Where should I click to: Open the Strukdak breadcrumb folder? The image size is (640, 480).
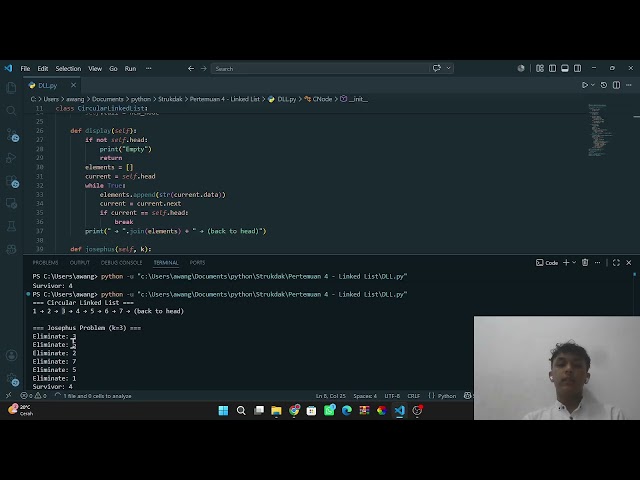click(x=170, y=99)
